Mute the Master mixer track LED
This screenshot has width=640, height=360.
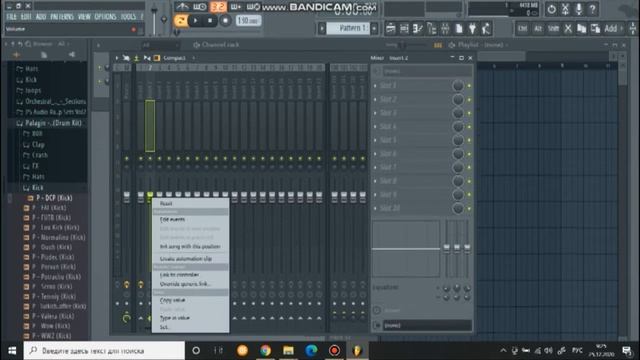click(x=127, y=158)
